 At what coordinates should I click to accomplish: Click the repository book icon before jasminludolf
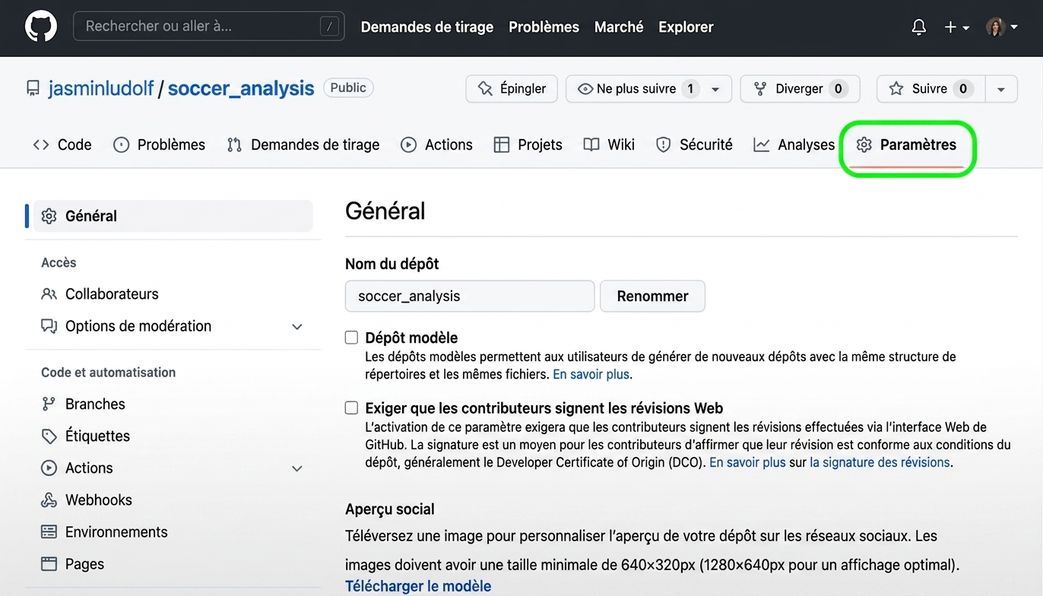tap(33, 88)
